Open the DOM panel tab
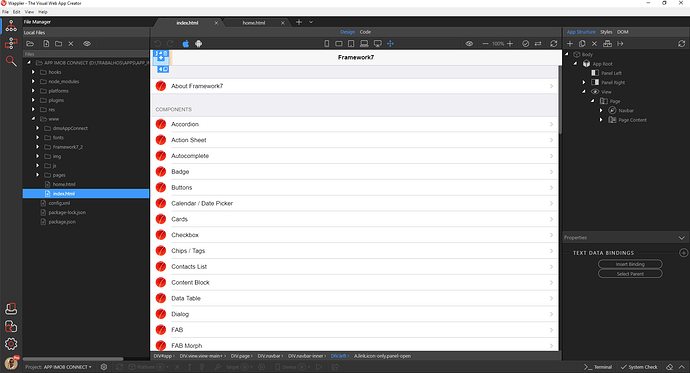 click(x=623, y=32)
